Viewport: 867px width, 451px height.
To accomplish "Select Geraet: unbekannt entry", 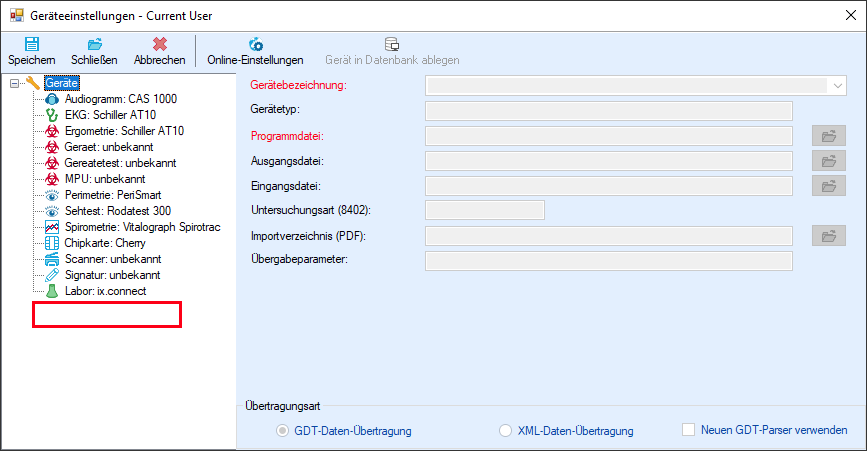I will (109, 147).
